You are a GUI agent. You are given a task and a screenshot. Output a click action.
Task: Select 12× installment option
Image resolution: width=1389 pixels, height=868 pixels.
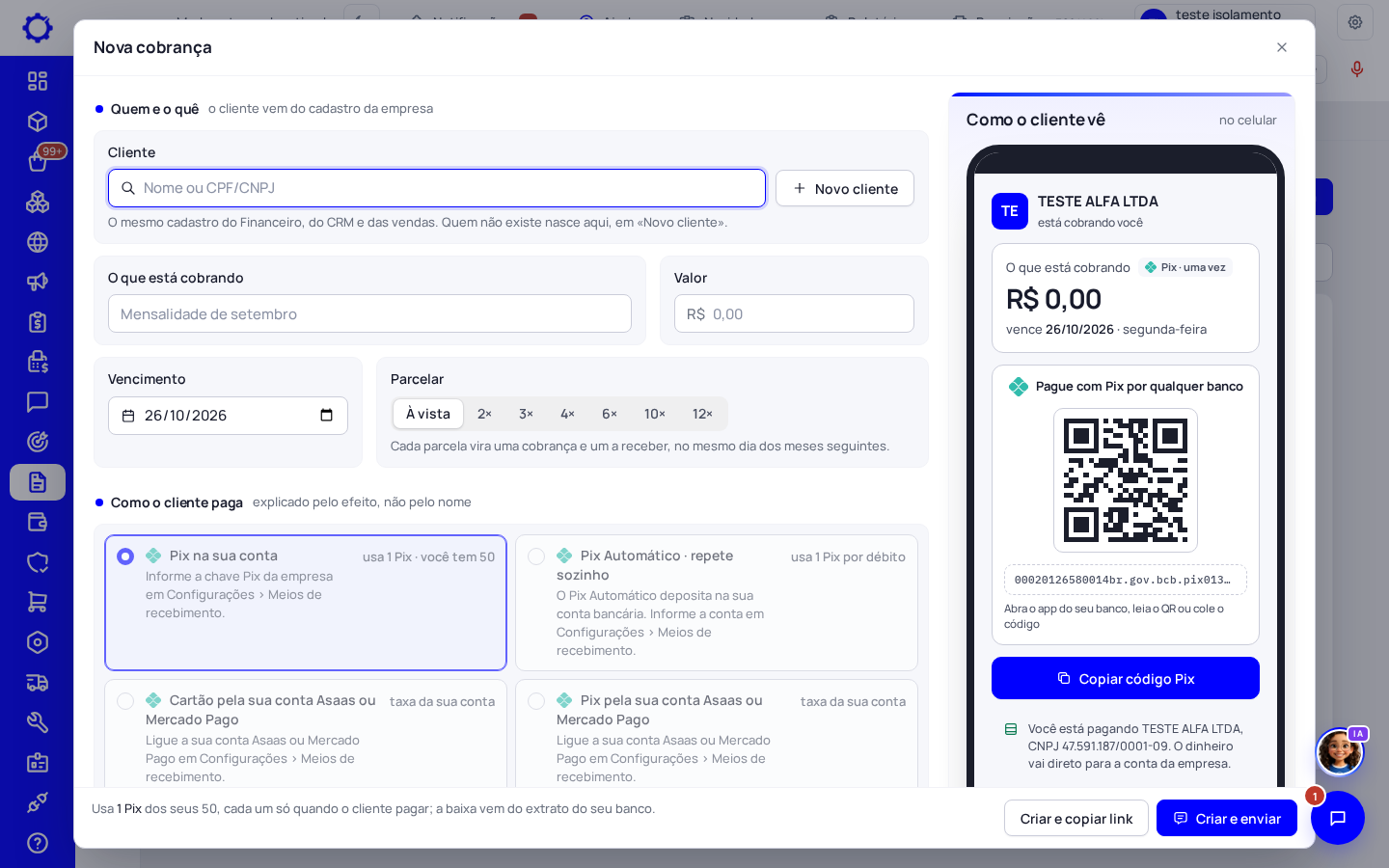point(702,414)
